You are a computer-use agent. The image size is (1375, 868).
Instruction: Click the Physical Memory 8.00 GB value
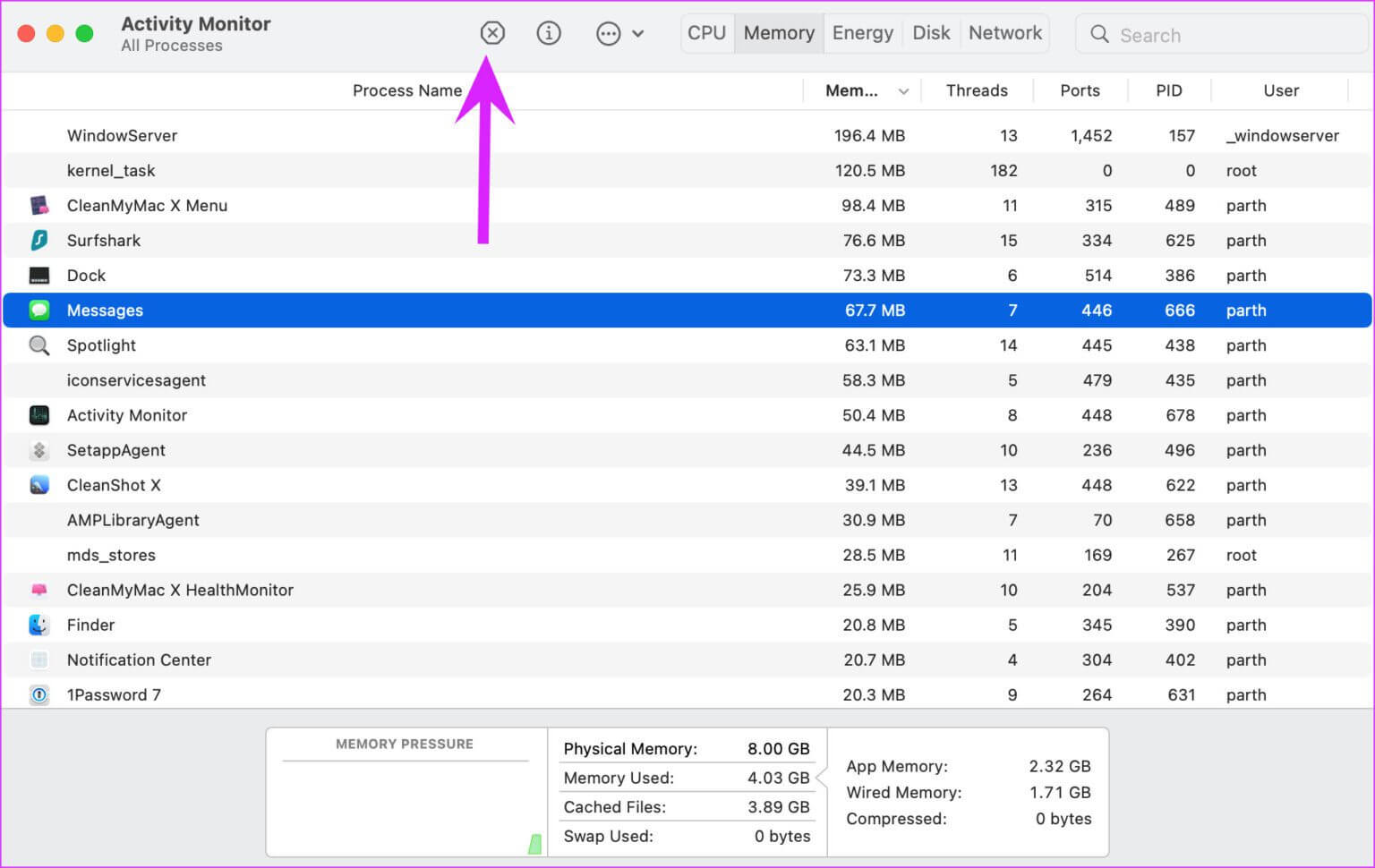778,749
